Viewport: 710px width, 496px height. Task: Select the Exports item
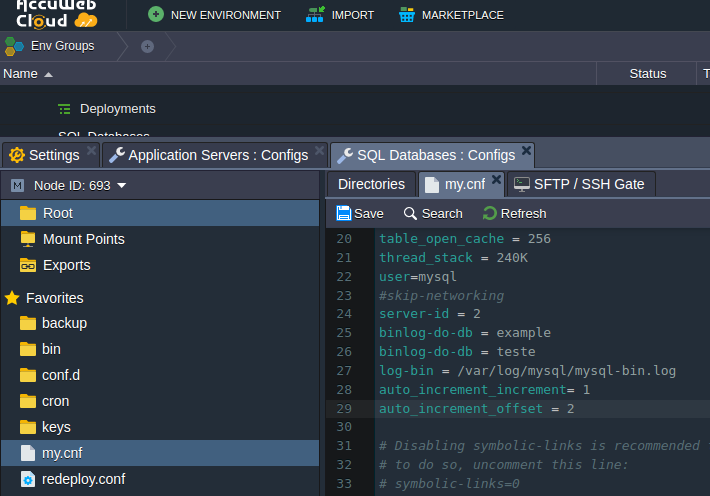(x=66, y=265)
